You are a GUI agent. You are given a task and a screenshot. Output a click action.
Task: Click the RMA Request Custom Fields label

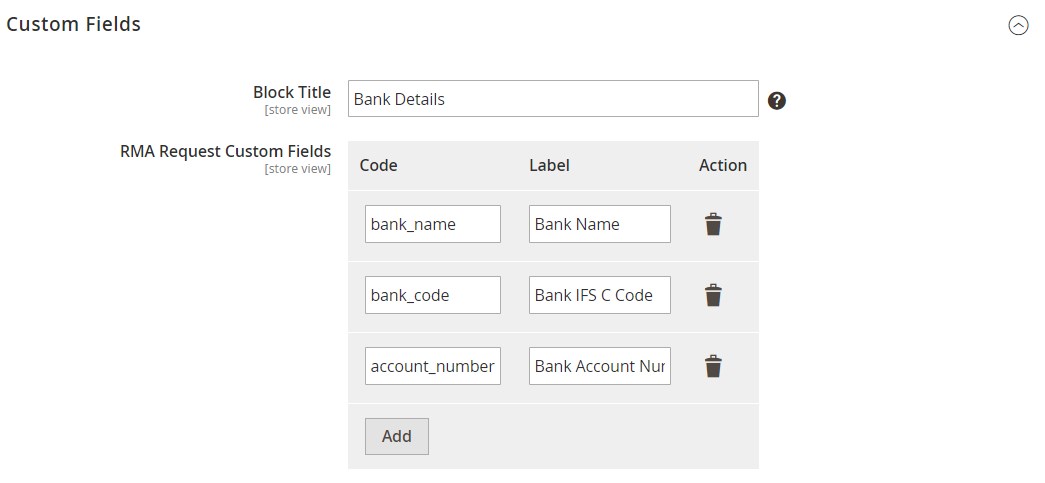[x=225, y=151]
